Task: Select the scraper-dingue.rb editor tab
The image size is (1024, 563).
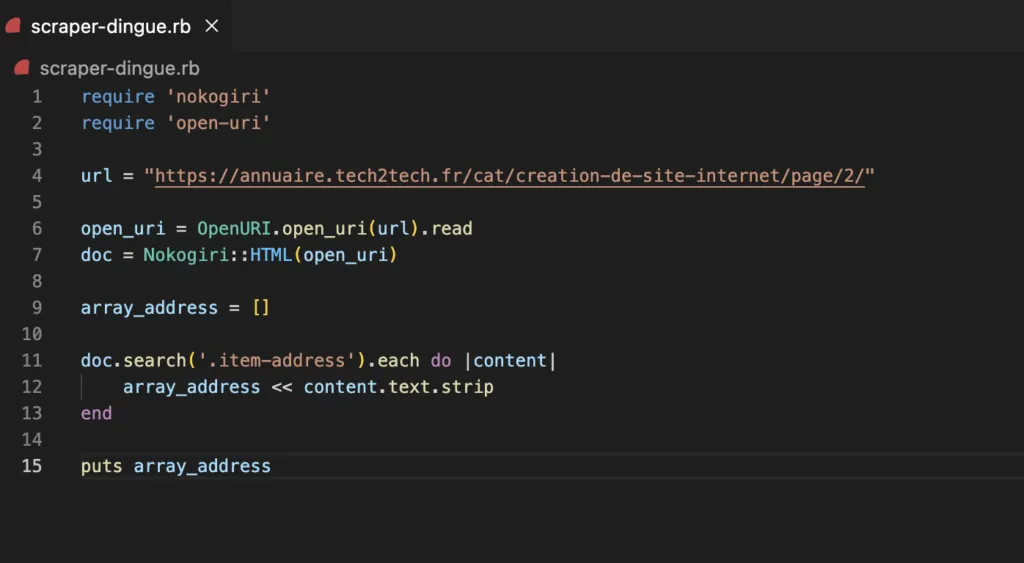Action: [115, 26]
